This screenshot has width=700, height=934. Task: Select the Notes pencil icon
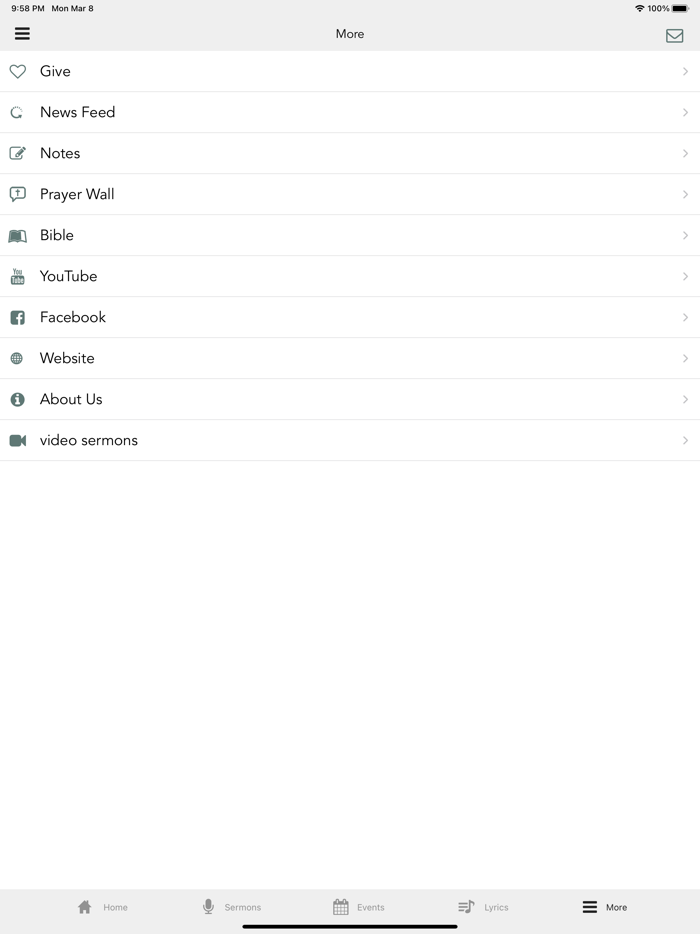17,153
